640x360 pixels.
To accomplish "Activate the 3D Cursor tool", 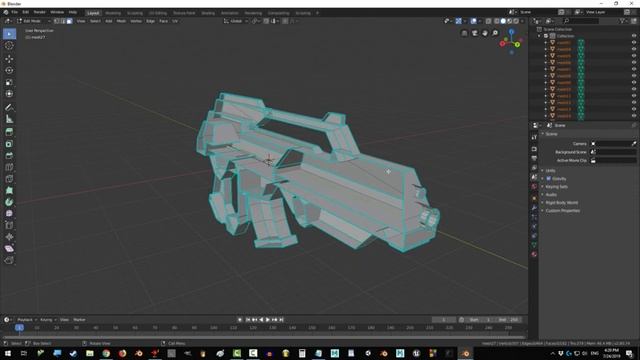I will (x=9, y=46).
